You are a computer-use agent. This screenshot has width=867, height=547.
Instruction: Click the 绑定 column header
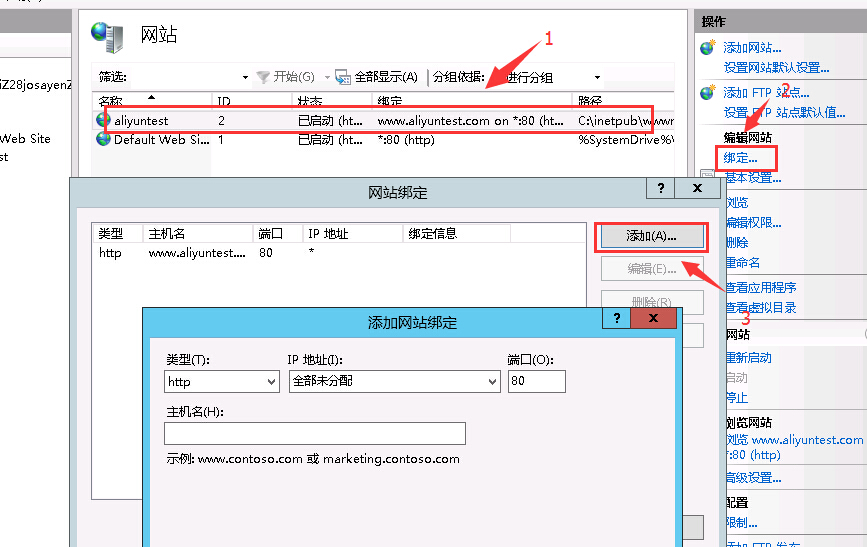click(470, 101)
